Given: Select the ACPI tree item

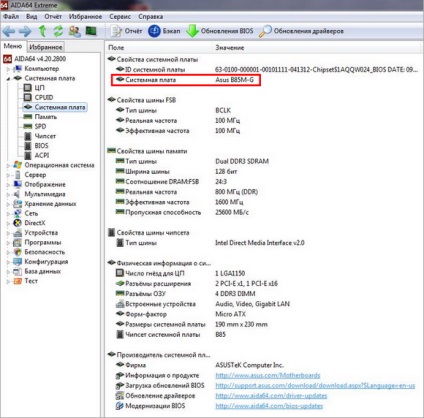Looking at the screenshot, I should pyautogui.click(x=37, y=155).
